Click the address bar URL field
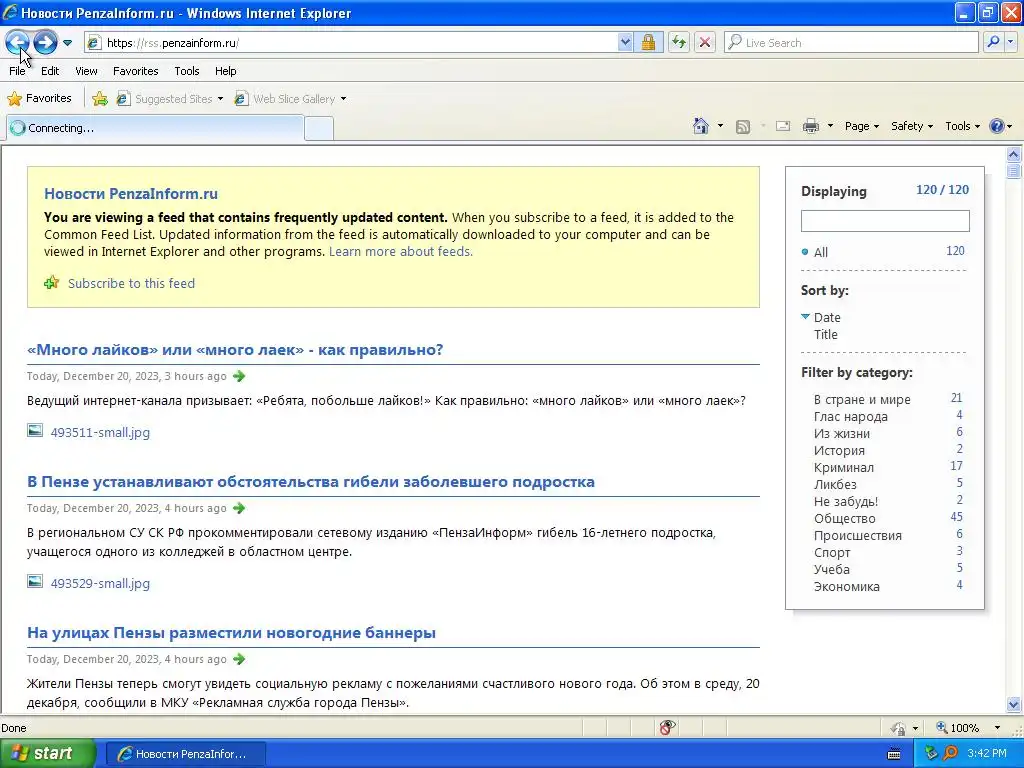 point(351,43)
